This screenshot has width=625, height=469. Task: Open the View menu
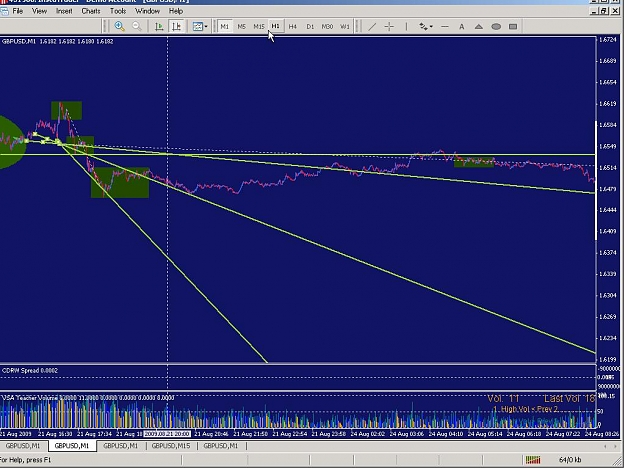click(x=39, y=11)
